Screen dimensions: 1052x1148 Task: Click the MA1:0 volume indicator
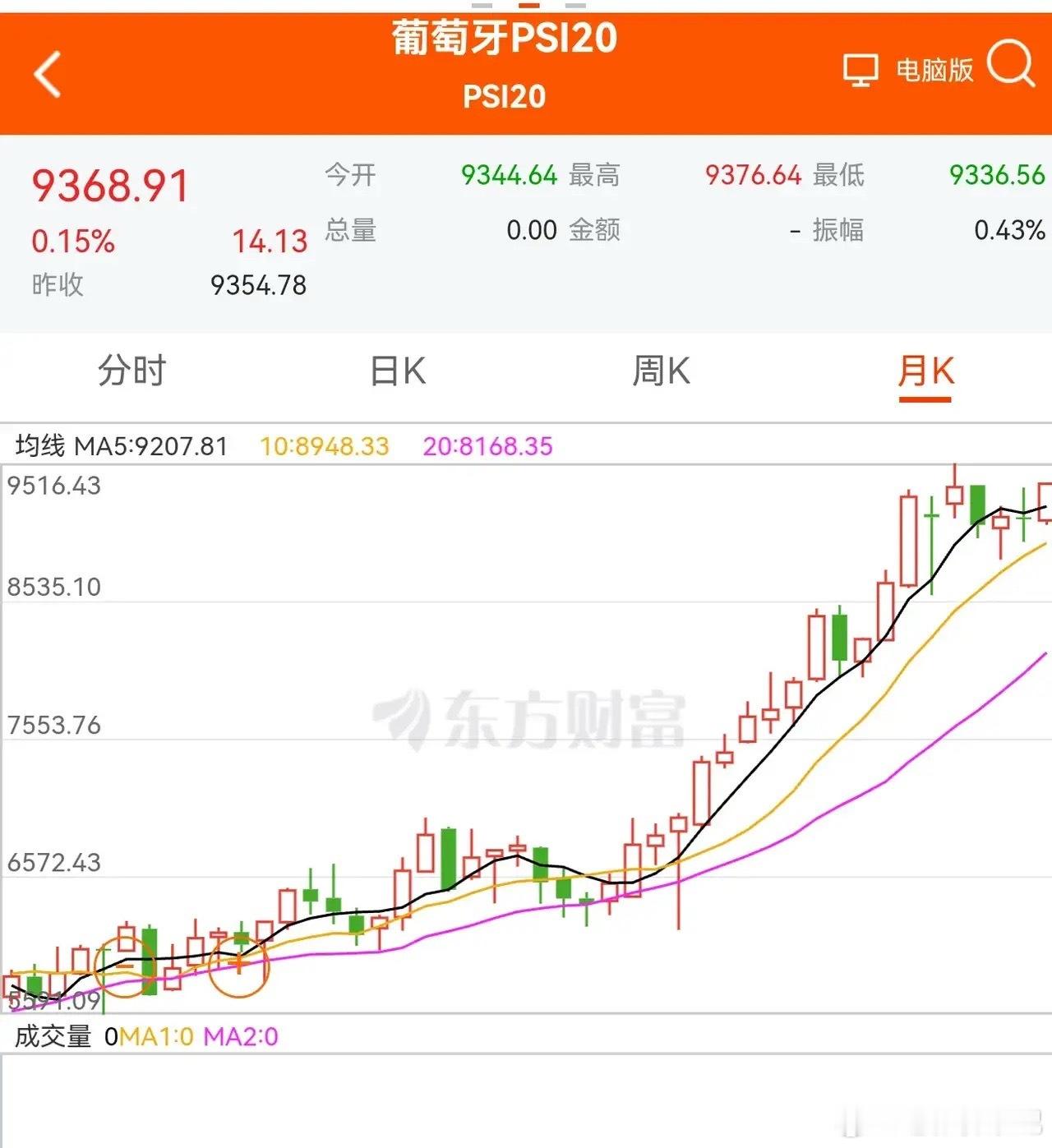[x=157, y=1036]
